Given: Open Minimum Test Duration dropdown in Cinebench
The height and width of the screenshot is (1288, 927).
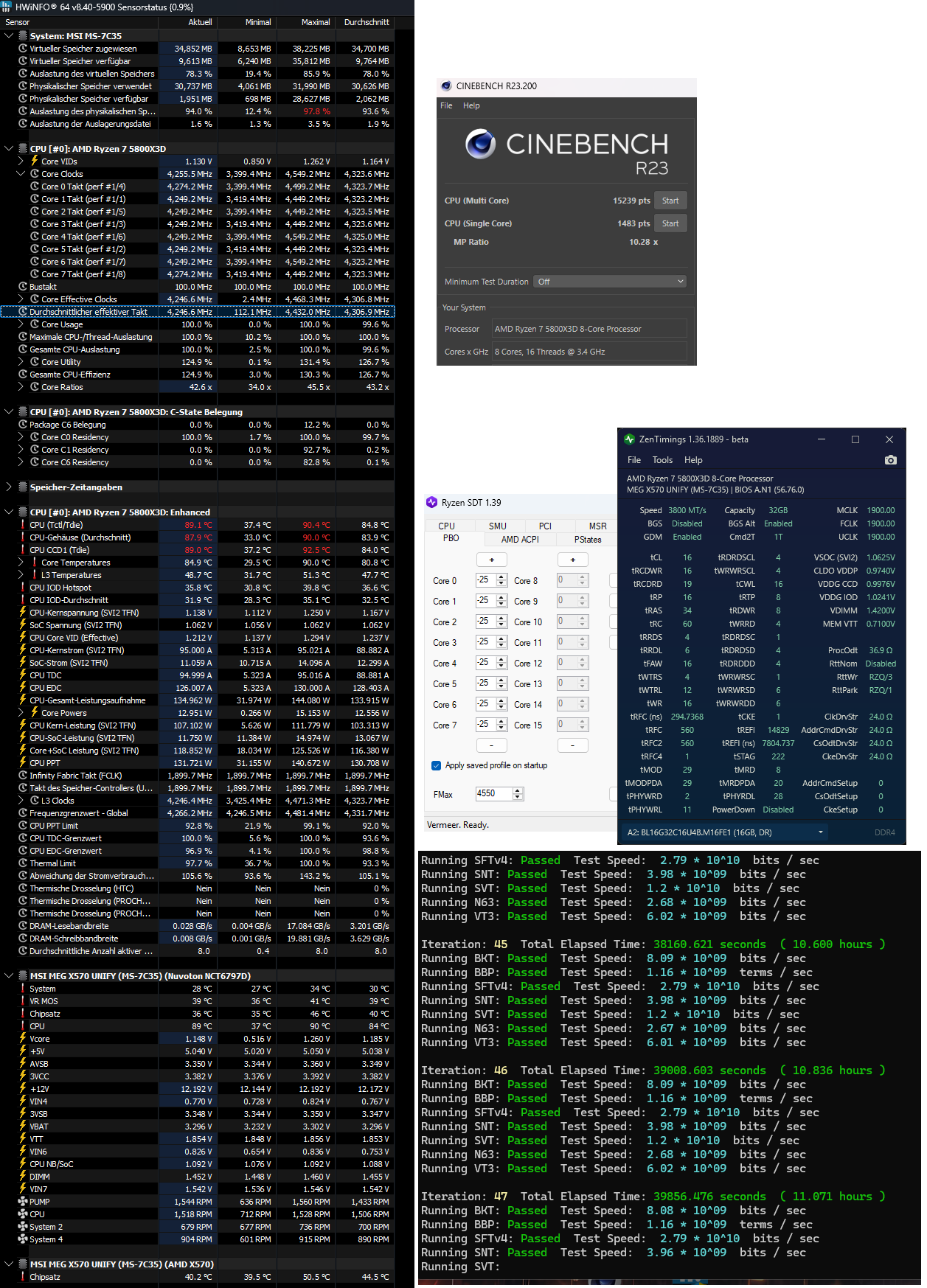Looking at the screenshot, I should click(610, 282).
